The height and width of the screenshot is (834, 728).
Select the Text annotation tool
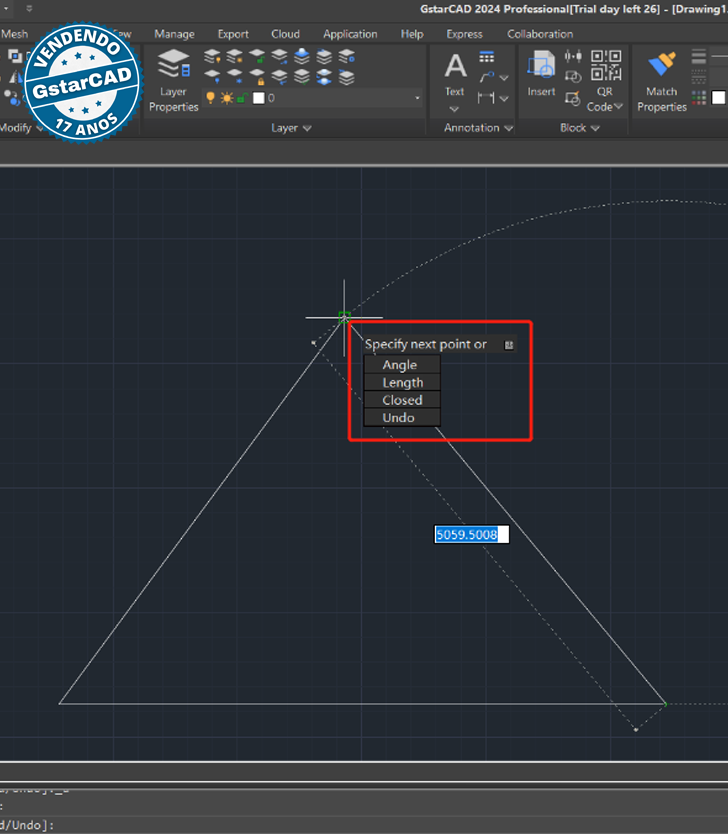pos(455,73)
